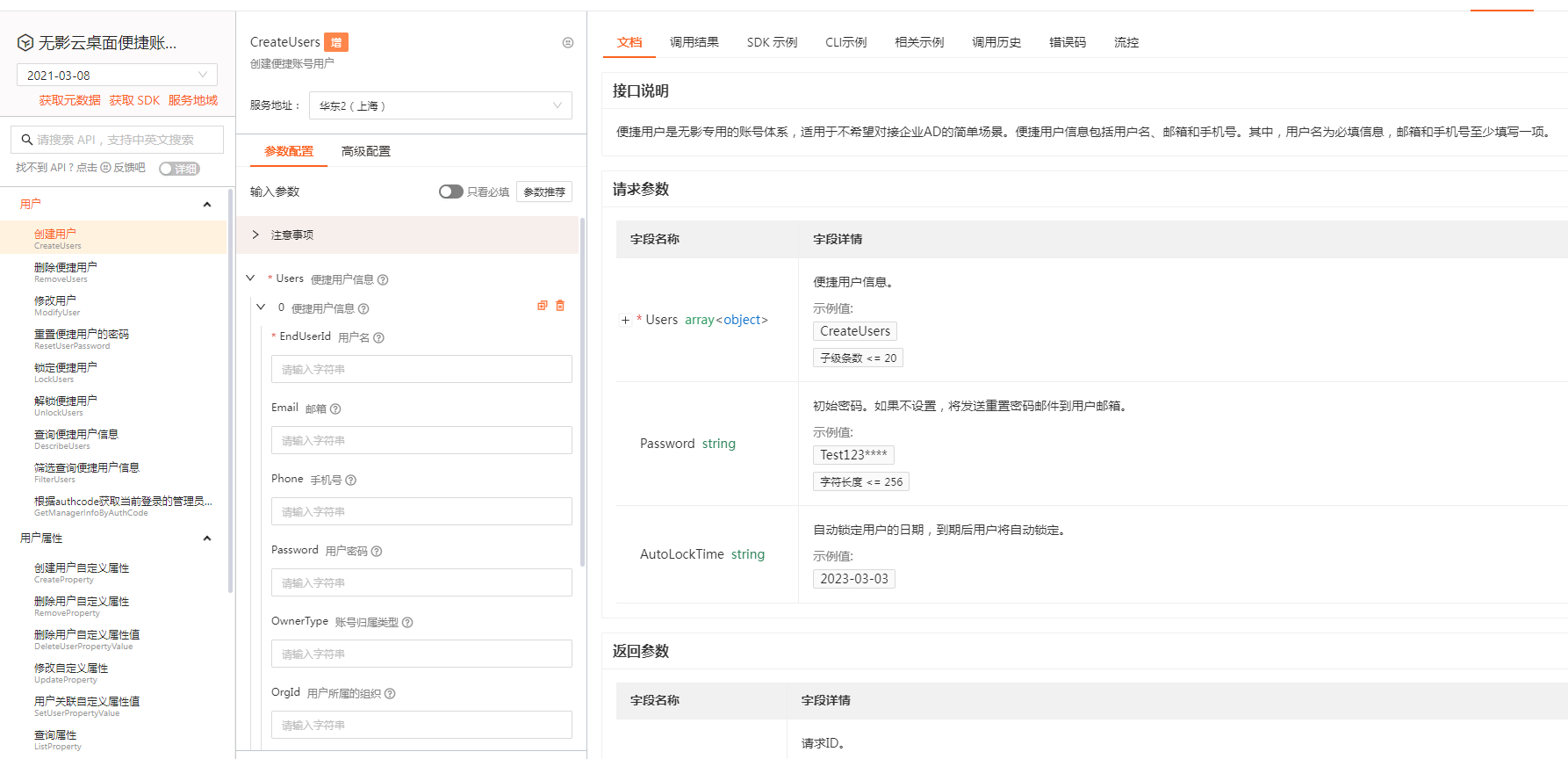Click the 获取元数据 link
This screenshot has height=759, width=1568.
pyautogui.click(x=69, y=100)
